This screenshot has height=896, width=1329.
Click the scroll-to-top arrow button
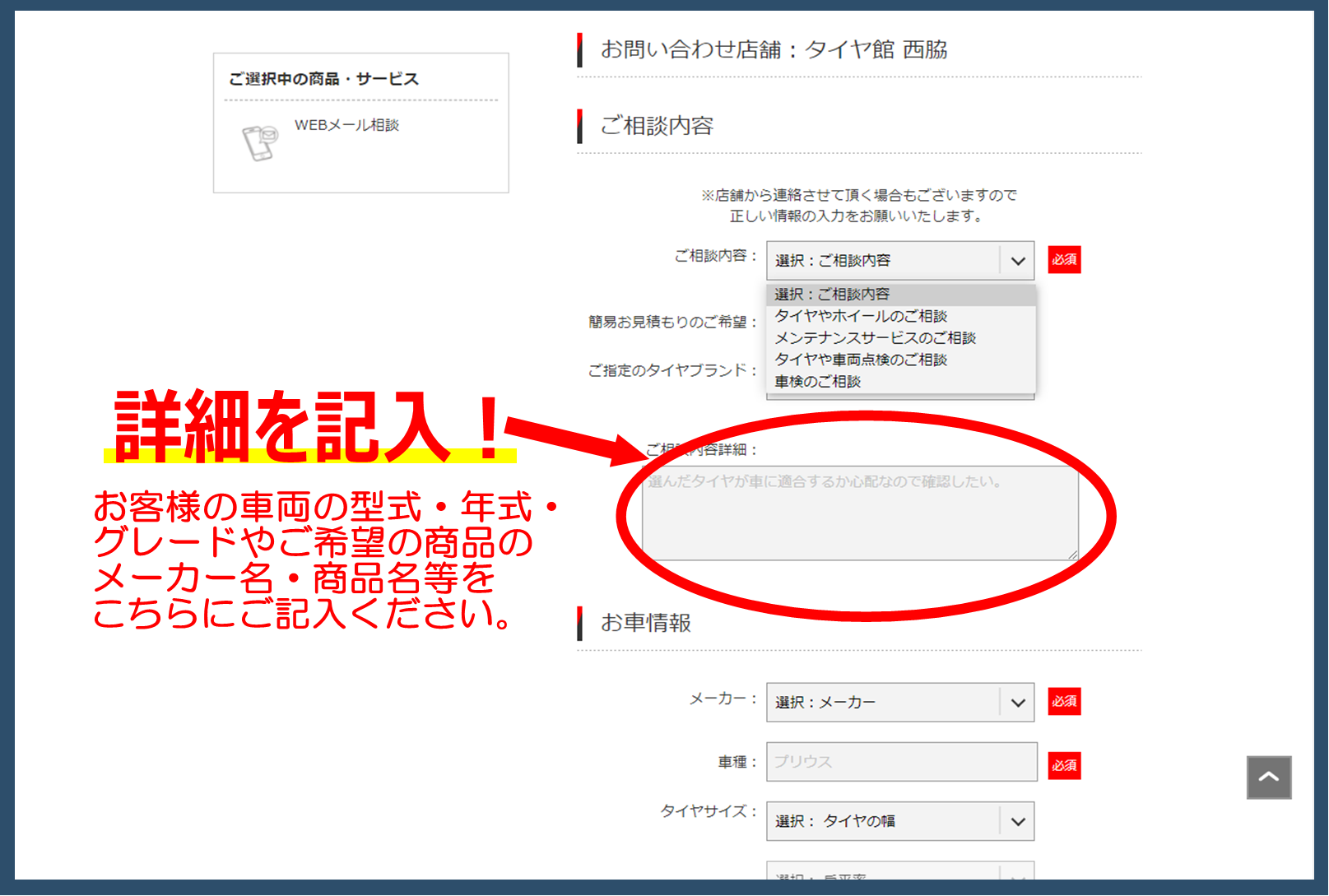[1268, 777]
